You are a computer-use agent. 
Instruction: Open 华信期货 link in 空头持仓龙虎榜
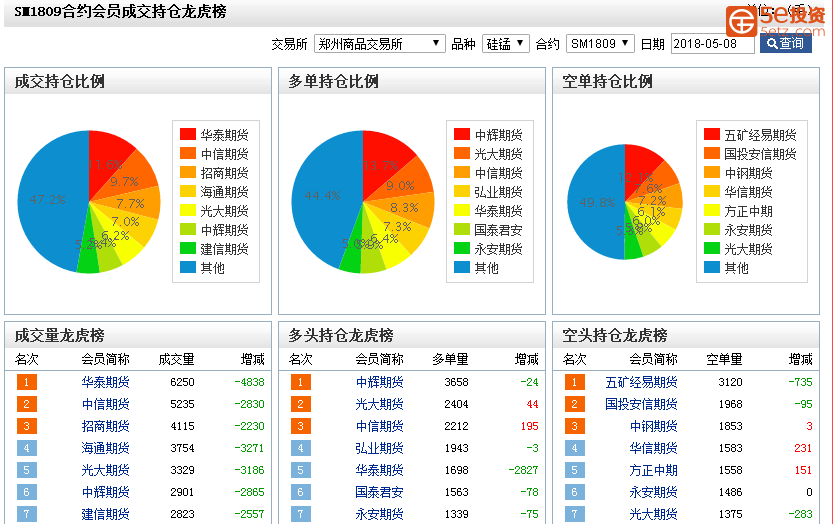653,448
